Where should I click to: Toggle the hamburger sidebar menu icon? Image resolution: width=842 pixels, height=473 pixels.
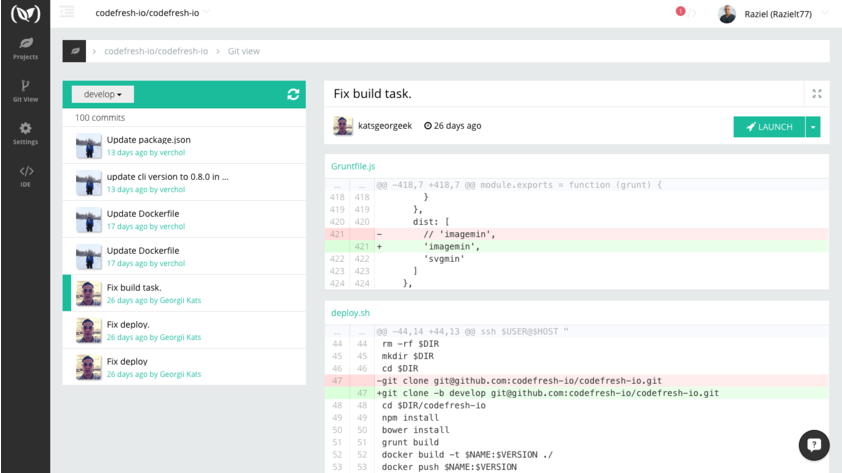tap(67, 11)
